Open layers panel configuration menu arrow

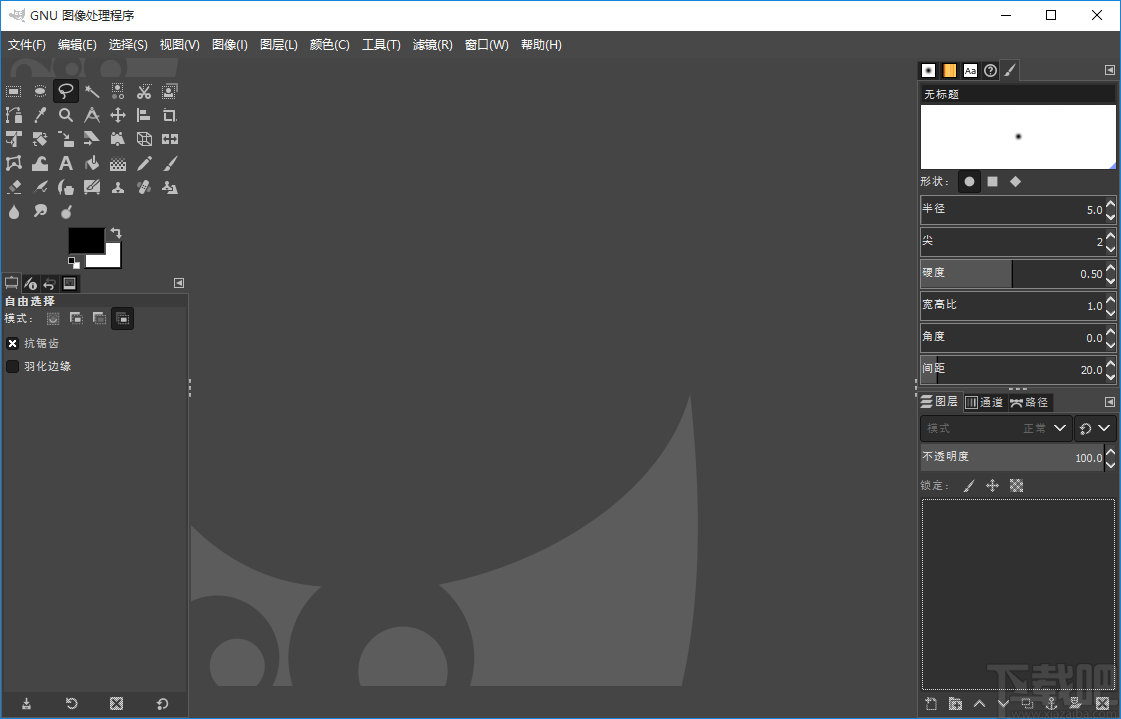1110,402
